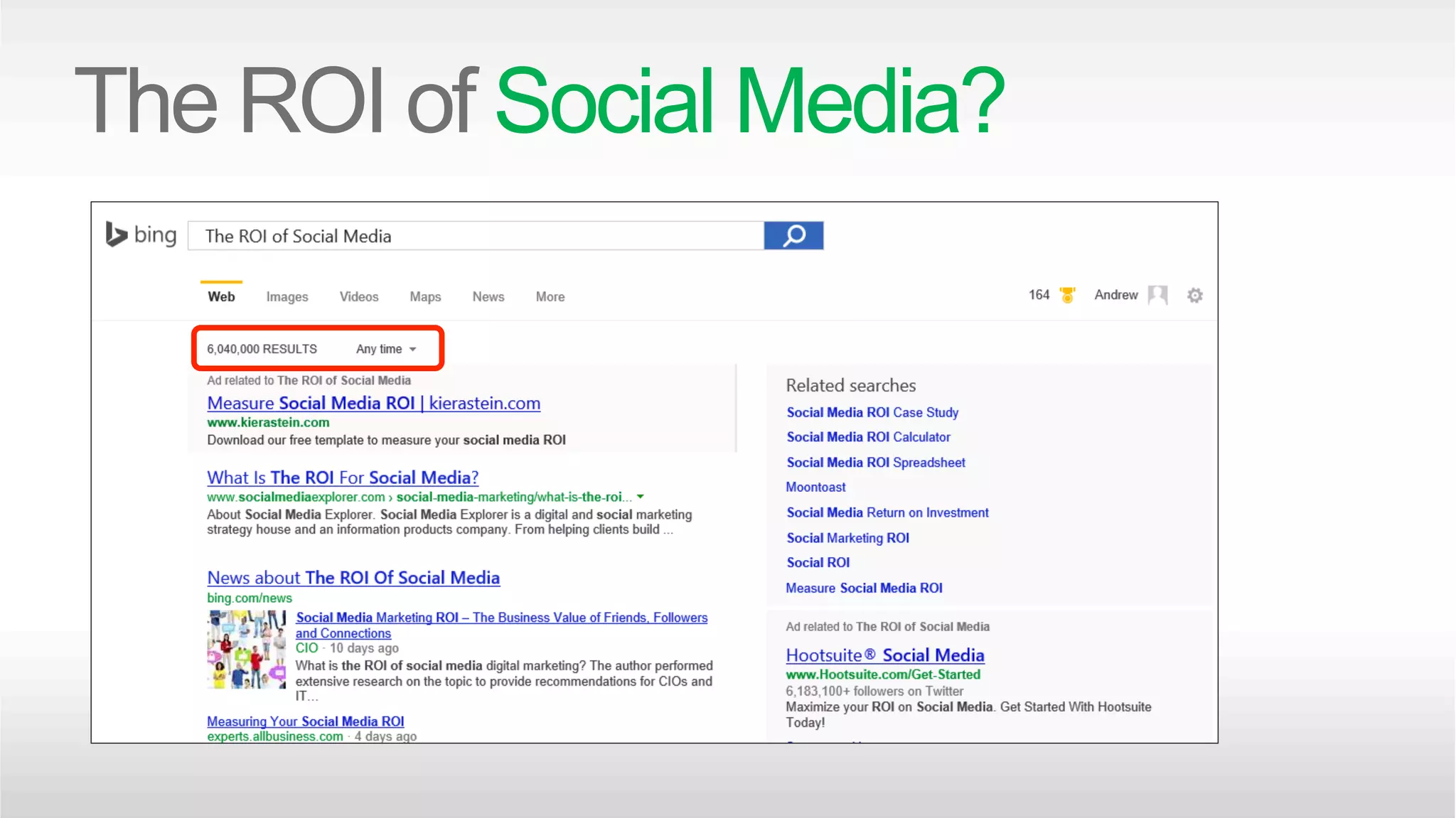The width and height of the screenshot is (1456, 818).
Task: Select Moontoast related search
Action: tap(815, 487)
